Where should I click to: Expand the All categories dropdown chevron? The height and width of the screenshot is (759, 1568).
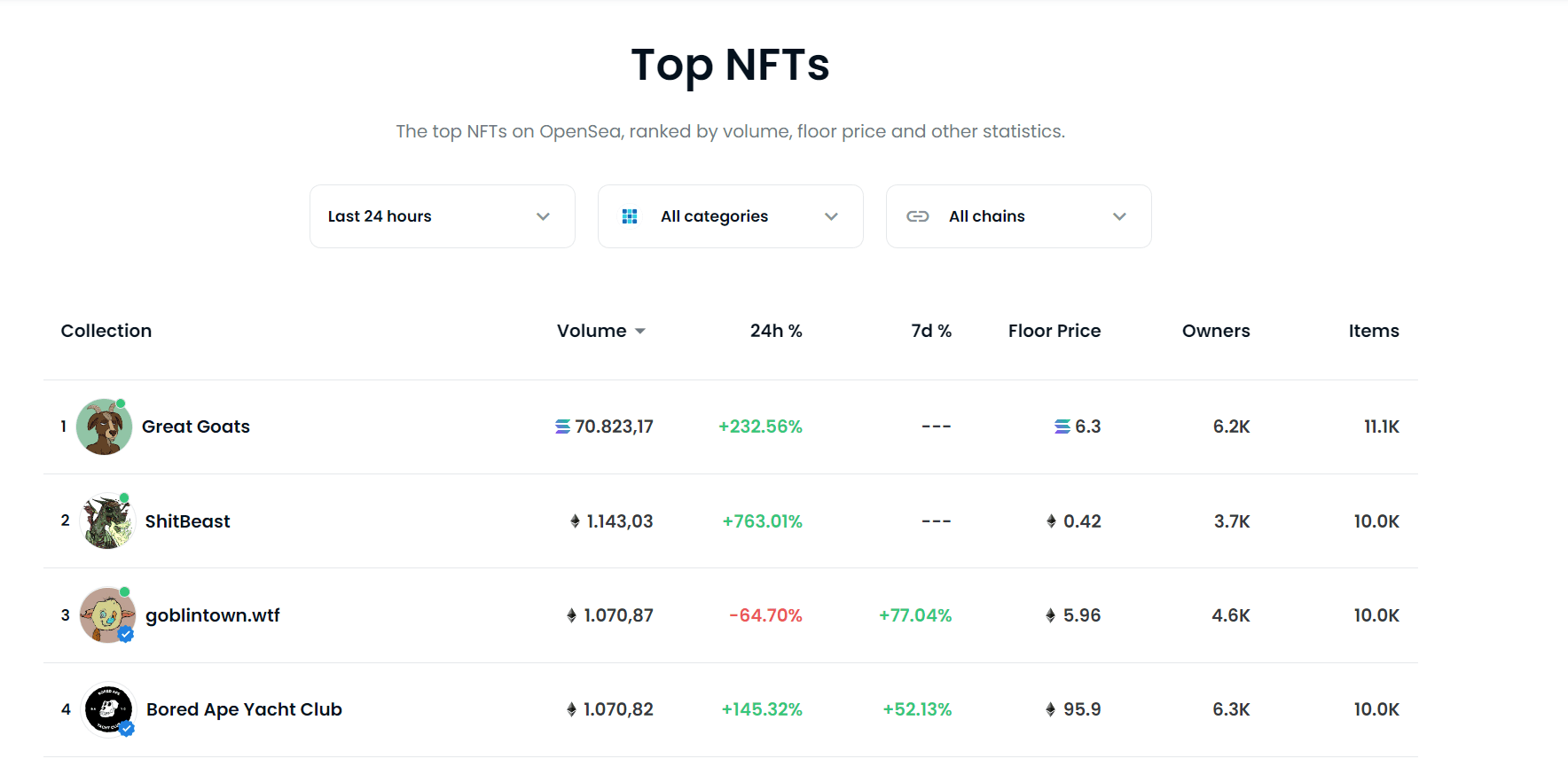tap(831, 216)
